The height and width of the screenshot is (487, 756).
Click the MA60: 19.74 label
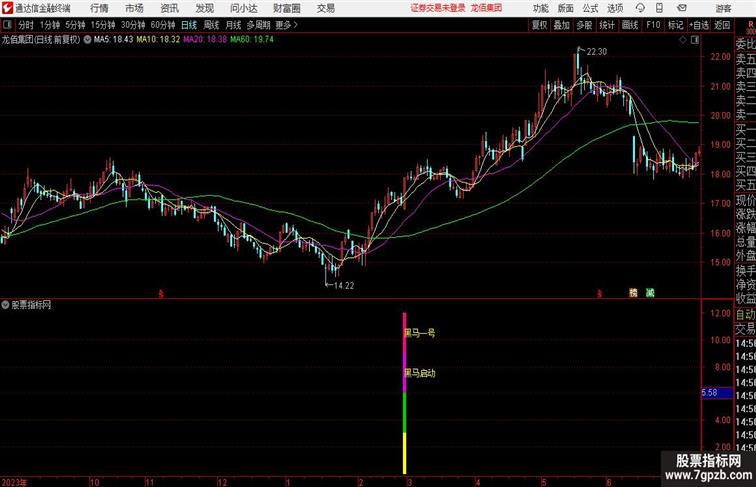coord(252,40)
